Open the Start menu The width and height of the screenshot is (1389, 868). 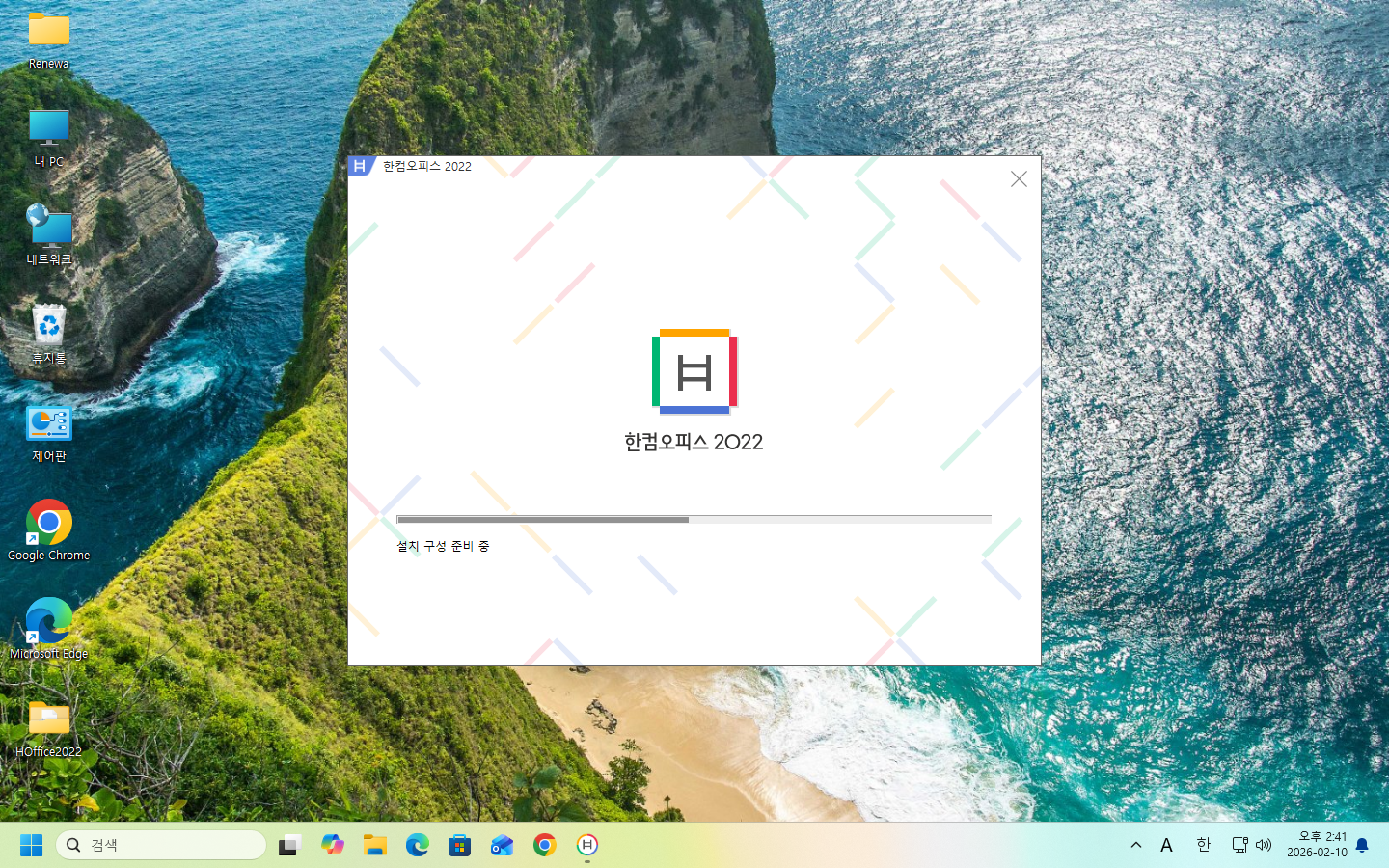pyautogui.click(x=30, y=845)
